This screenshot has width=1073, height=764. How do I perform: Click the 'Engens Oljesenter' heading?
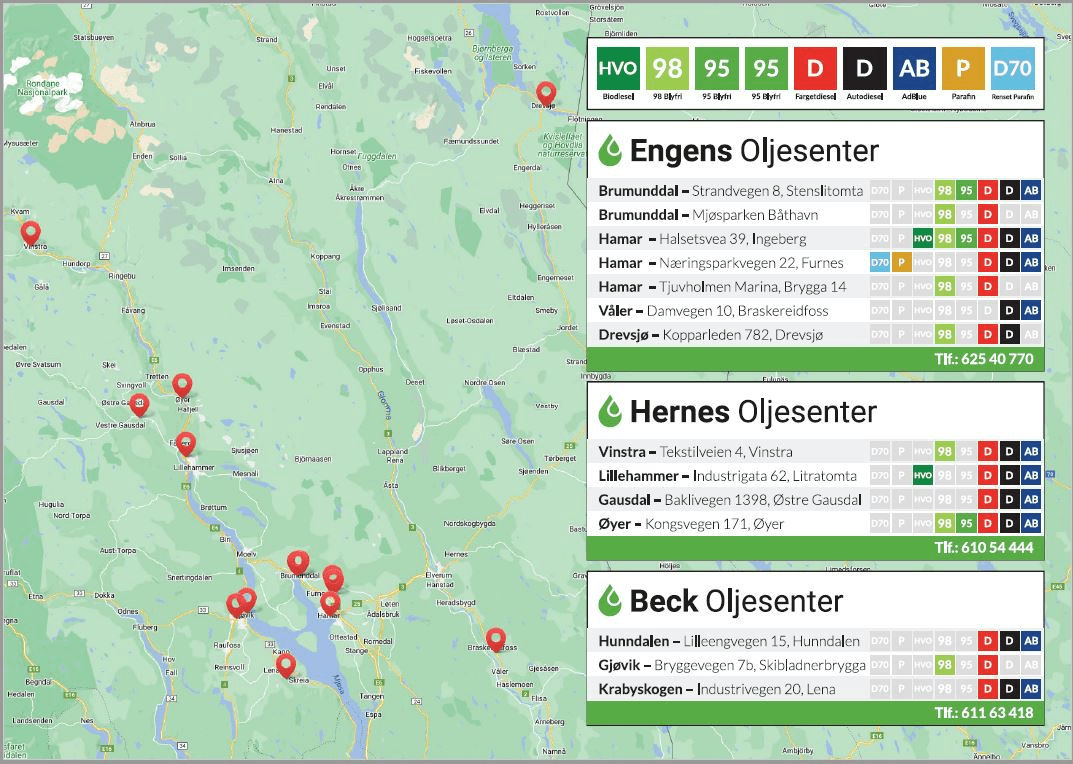(x=754, y=151)
